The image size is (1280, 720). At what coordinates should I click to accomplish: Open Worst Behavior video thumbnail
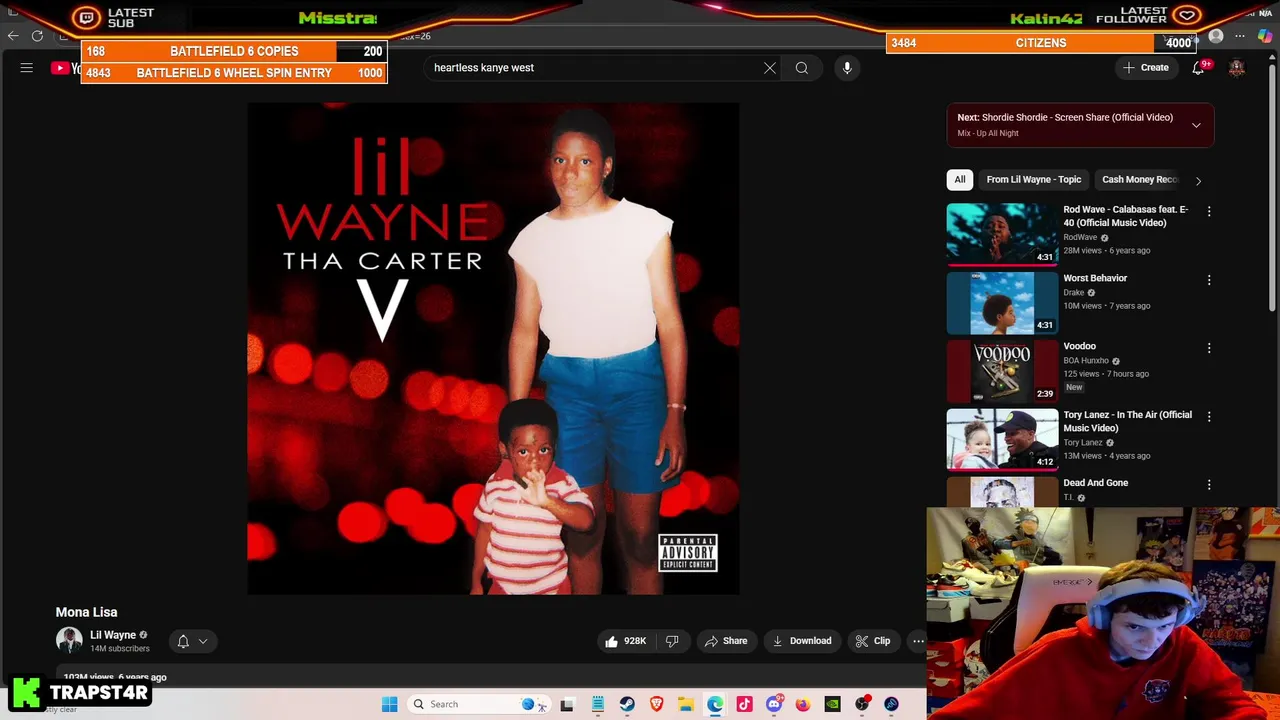click(1002, 302)
